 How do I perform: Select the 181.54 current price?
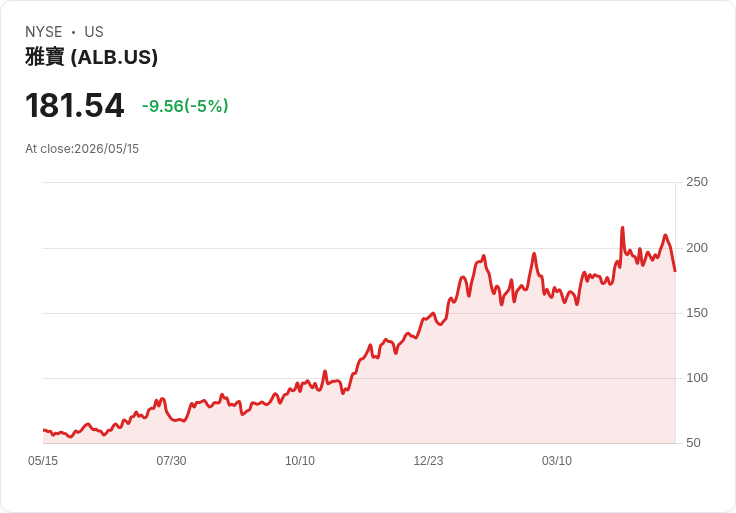point(75,106)
